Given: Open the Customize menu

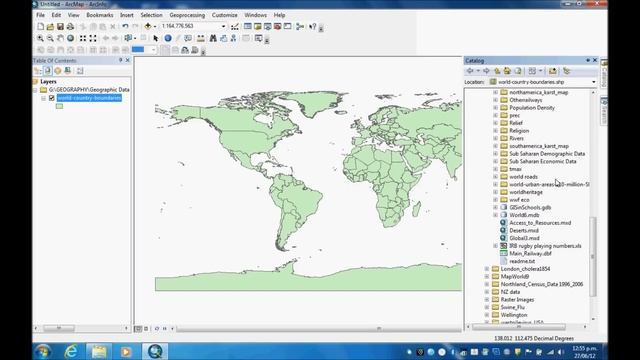Looking at the screenshot, I should [x=224, y=15].
